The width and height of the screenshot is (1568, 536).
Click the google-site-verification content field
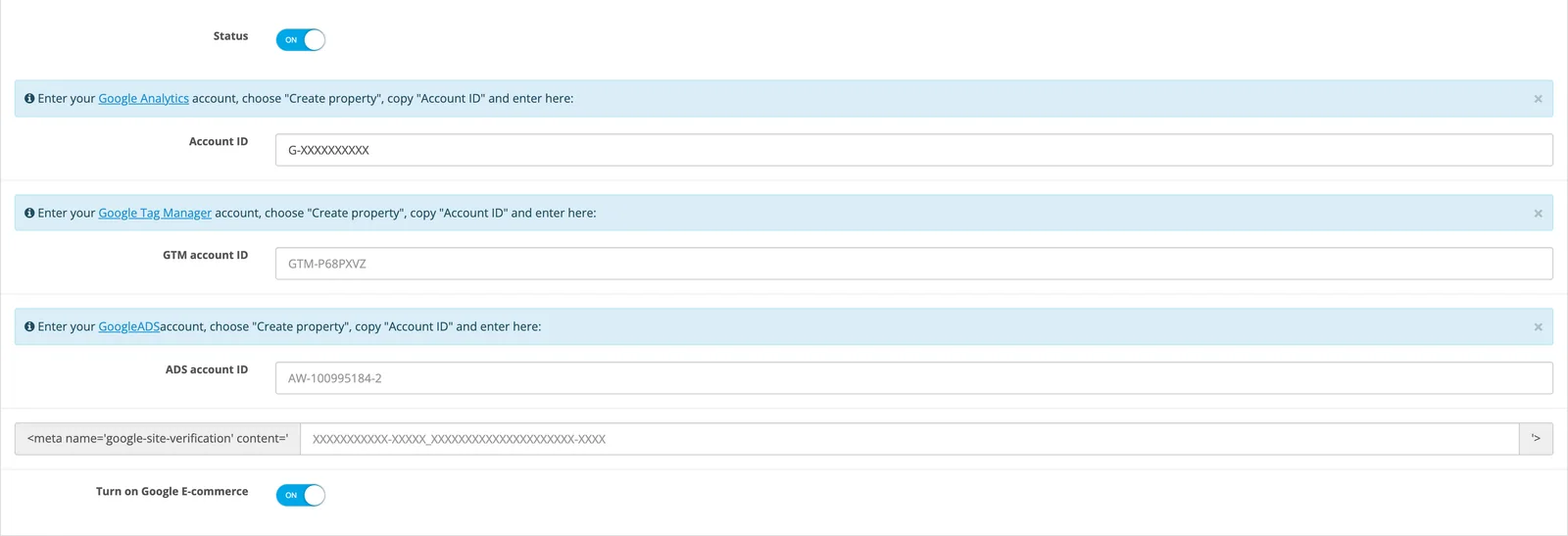coord(909,439)
